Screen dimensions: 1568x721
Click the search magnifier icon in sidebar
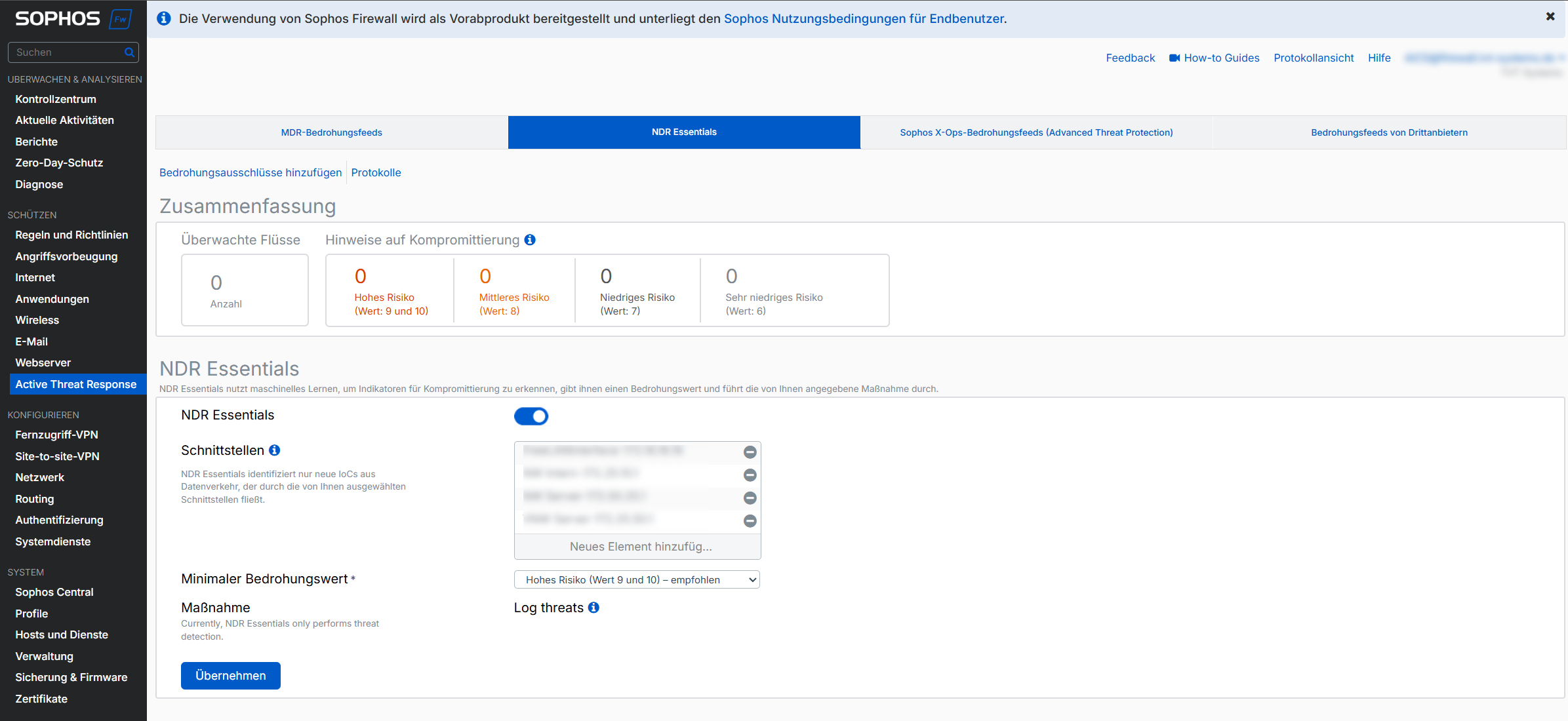(x=129, y=52)
